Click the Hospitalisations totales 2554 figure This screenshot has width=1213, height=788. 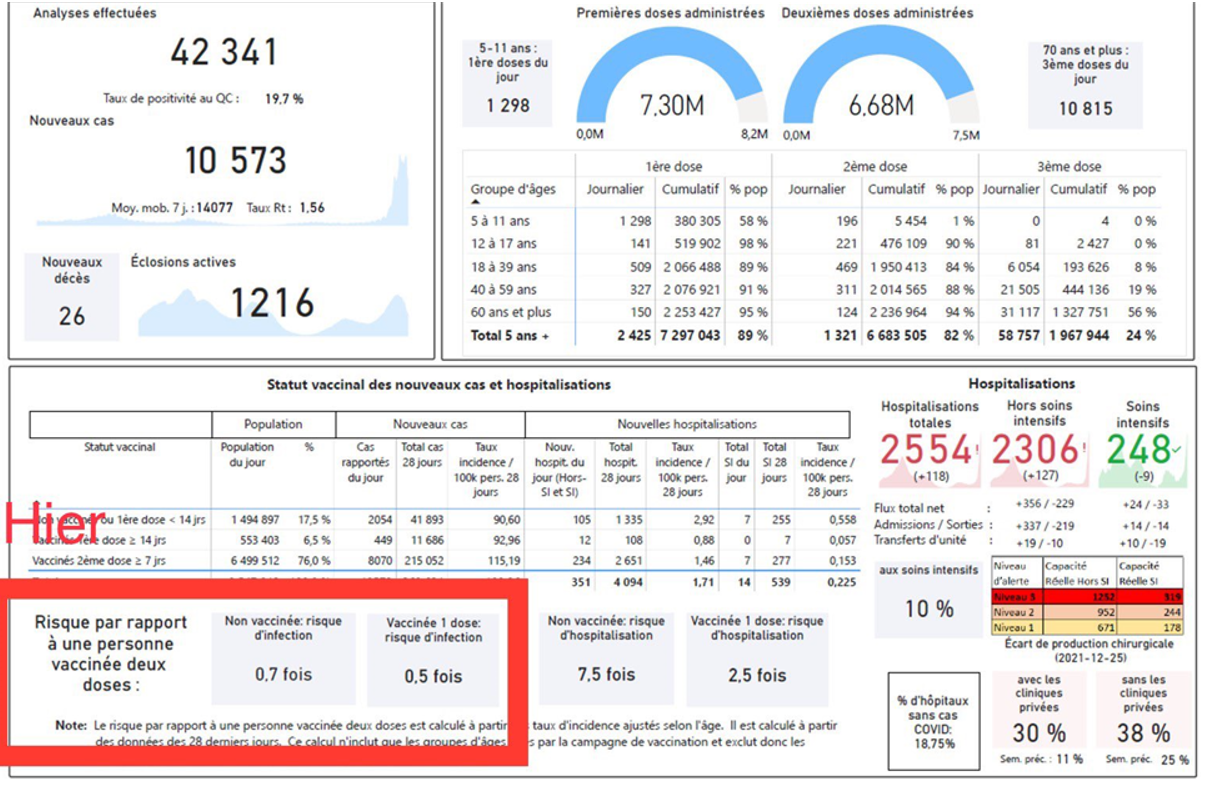[x=930, y=451]
